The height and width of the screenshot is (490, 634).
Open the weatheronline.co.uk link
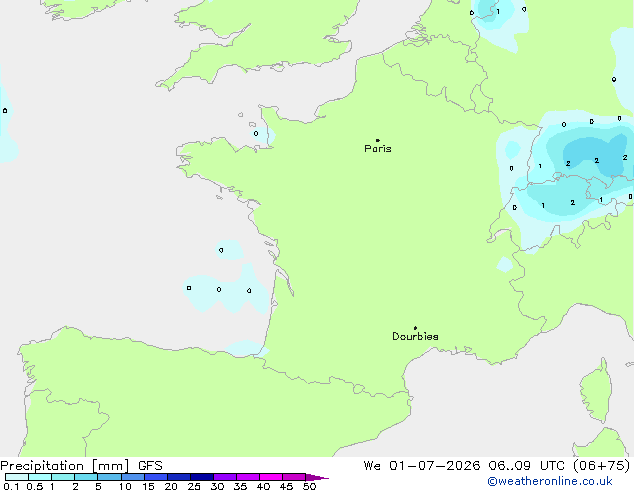tap(550, 481)
